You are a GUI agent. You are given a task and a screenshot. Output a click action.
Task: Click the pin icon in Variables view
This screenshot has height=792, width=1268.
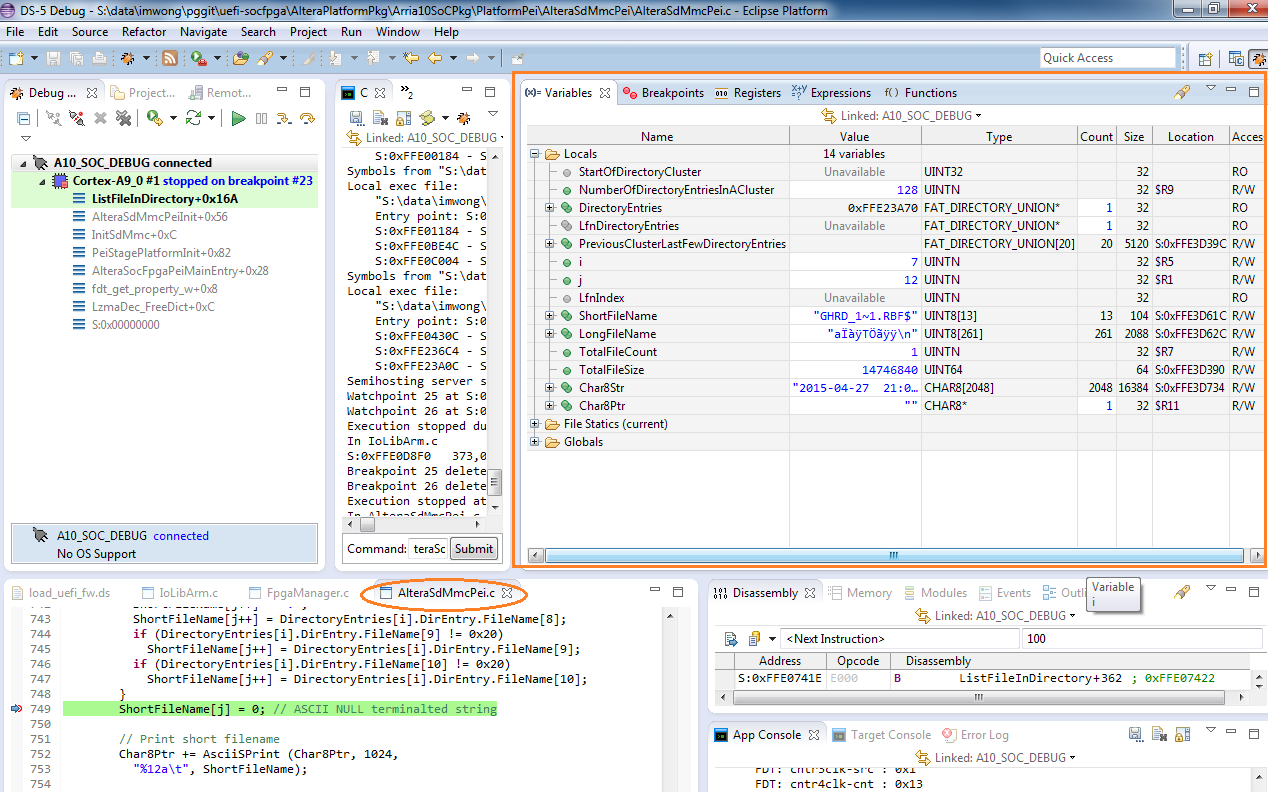point(1182,92)
